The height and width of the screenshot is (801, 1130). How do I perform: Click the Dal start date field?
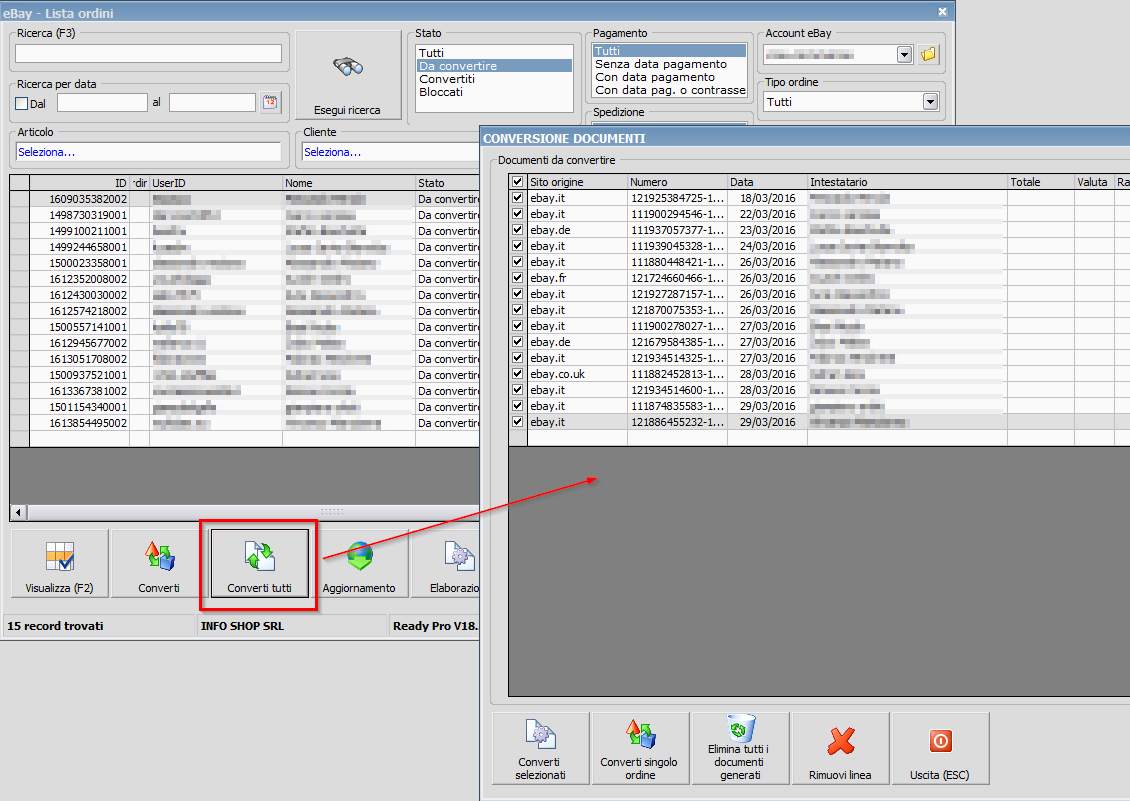102,102
